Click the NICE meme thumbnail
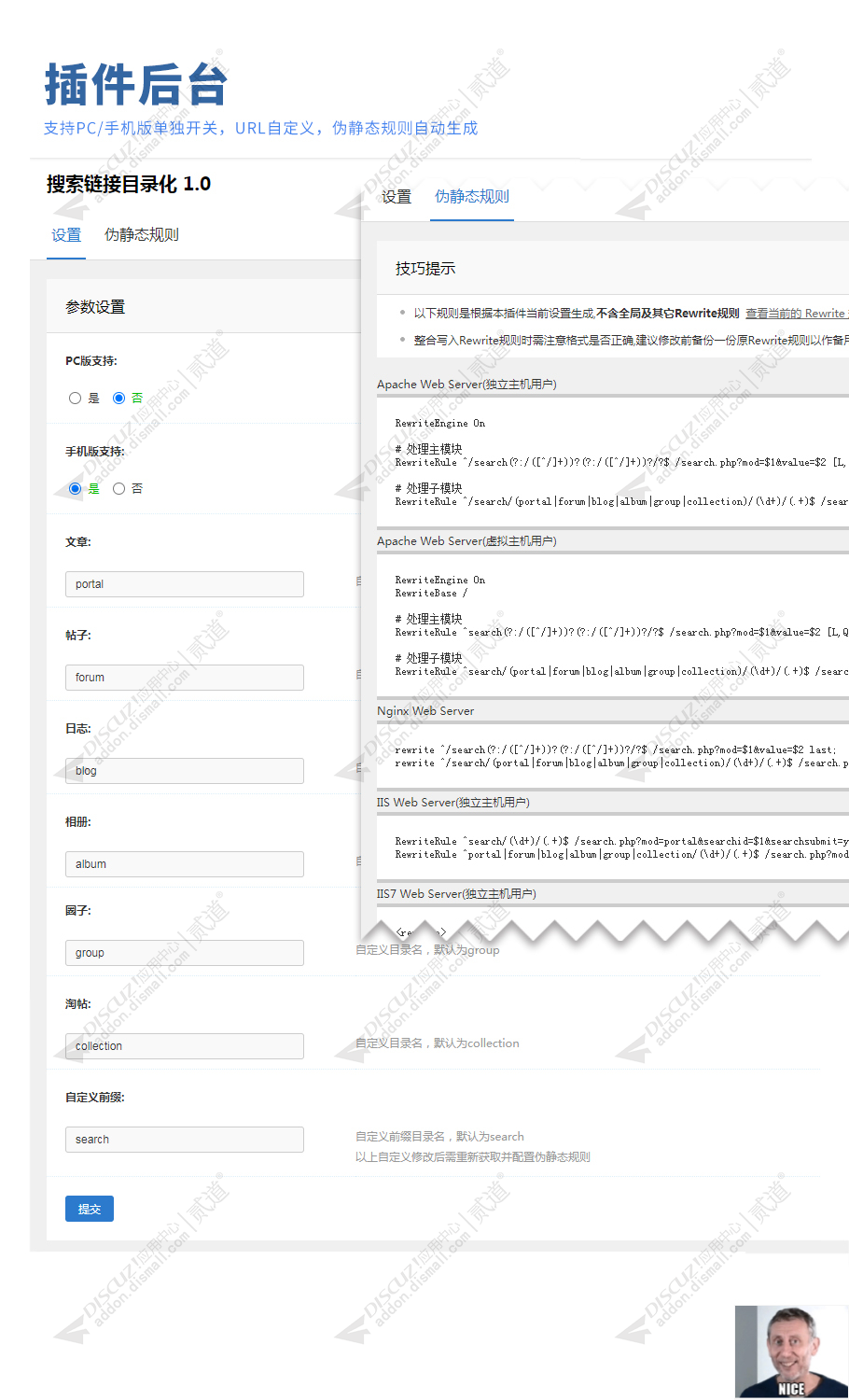Viewport: 849px width, 1400px height. pos(792,1351)
